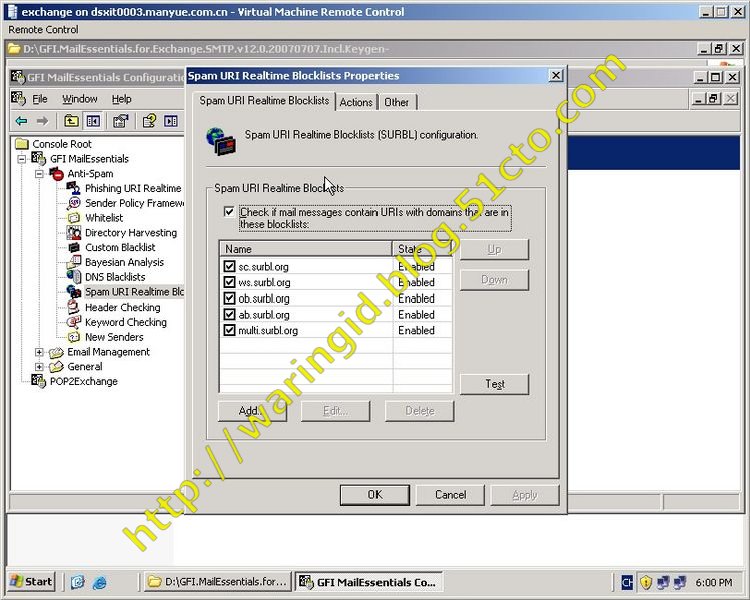
Task: Open the Window menu
Action: click(x=80, y=99)
